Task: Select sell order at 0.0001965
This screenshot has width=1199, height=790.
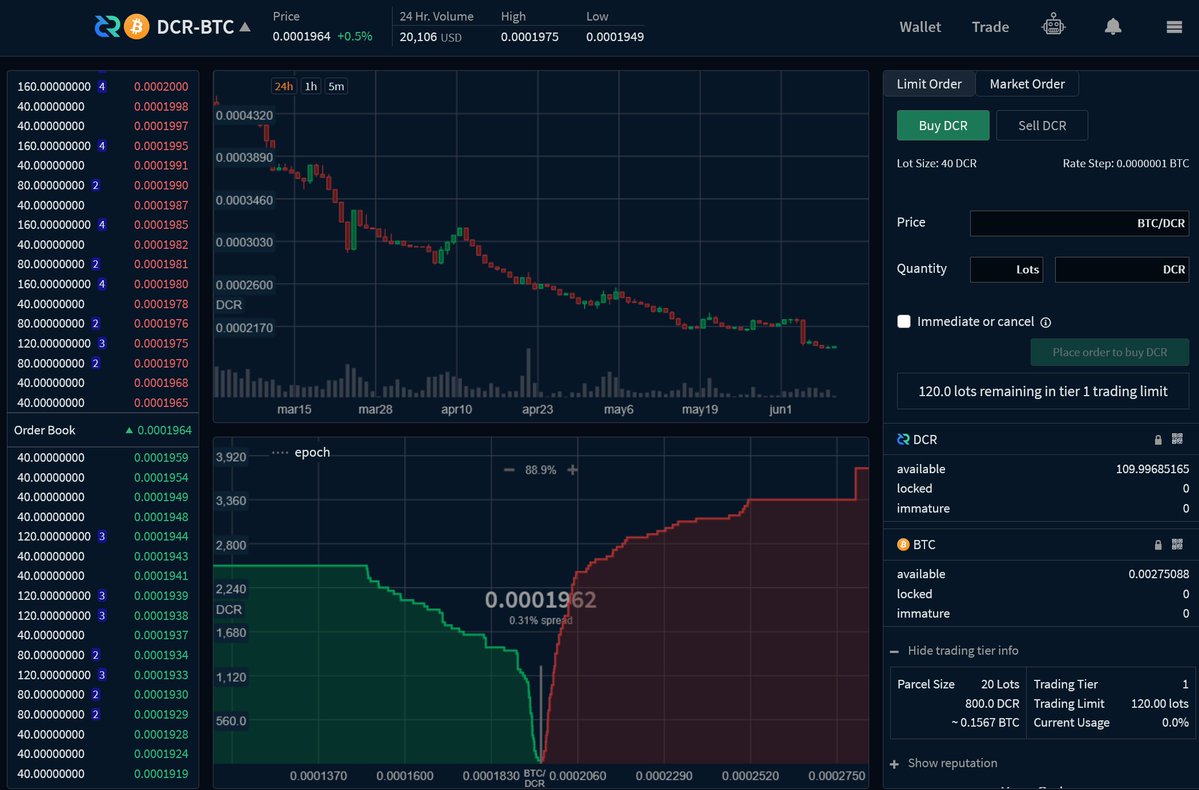Action: tap(102, 403)
